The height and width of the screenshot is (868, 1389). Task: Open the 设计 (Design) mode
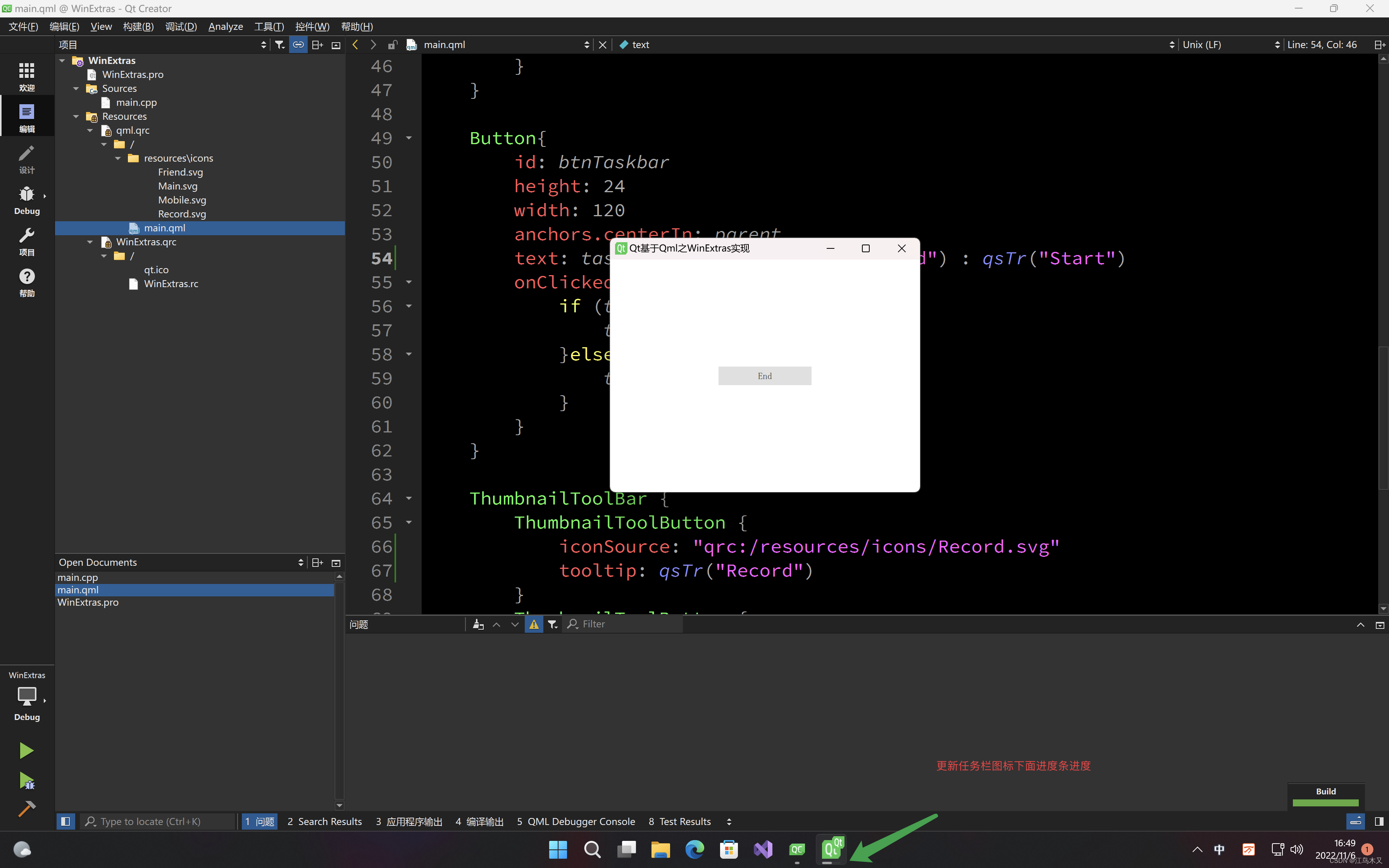tap(26, 159)
